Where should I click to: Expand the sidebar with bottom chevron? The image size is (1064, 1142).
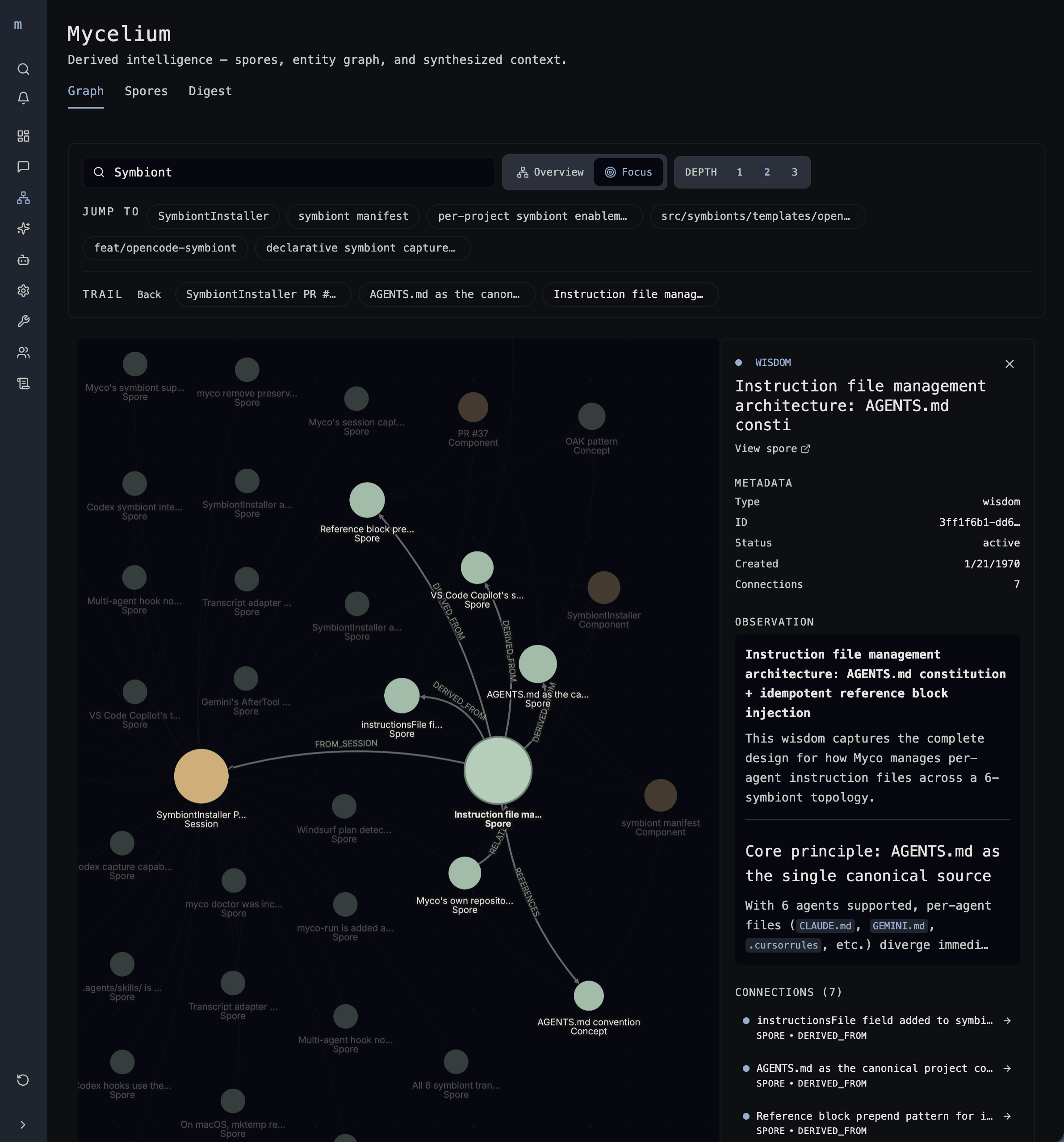click(x=23, y=1125)
